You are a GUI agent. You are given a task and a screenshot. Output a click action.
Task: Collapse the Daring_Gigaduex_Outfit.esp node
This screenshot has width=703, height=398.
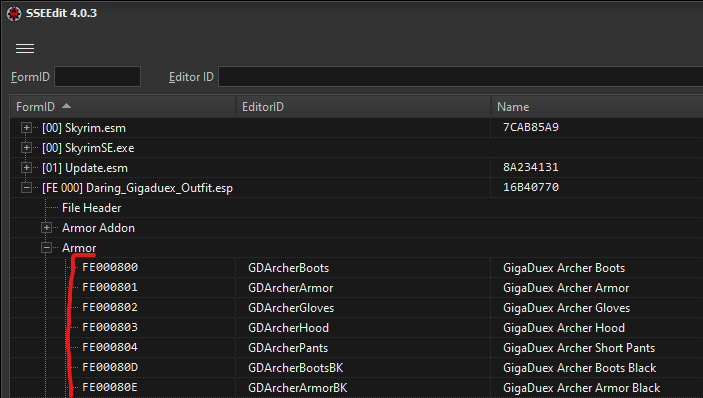[26, 188]
